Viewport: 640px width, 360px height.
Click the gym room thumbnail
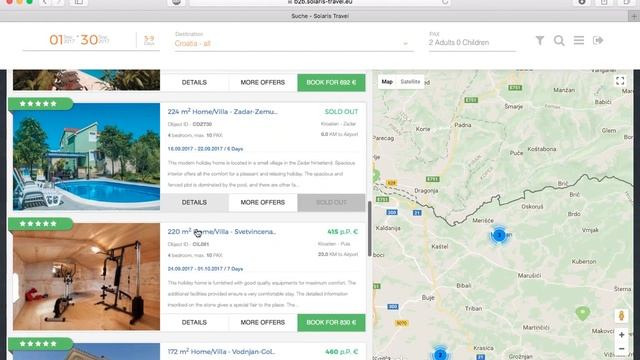(87, 276)
